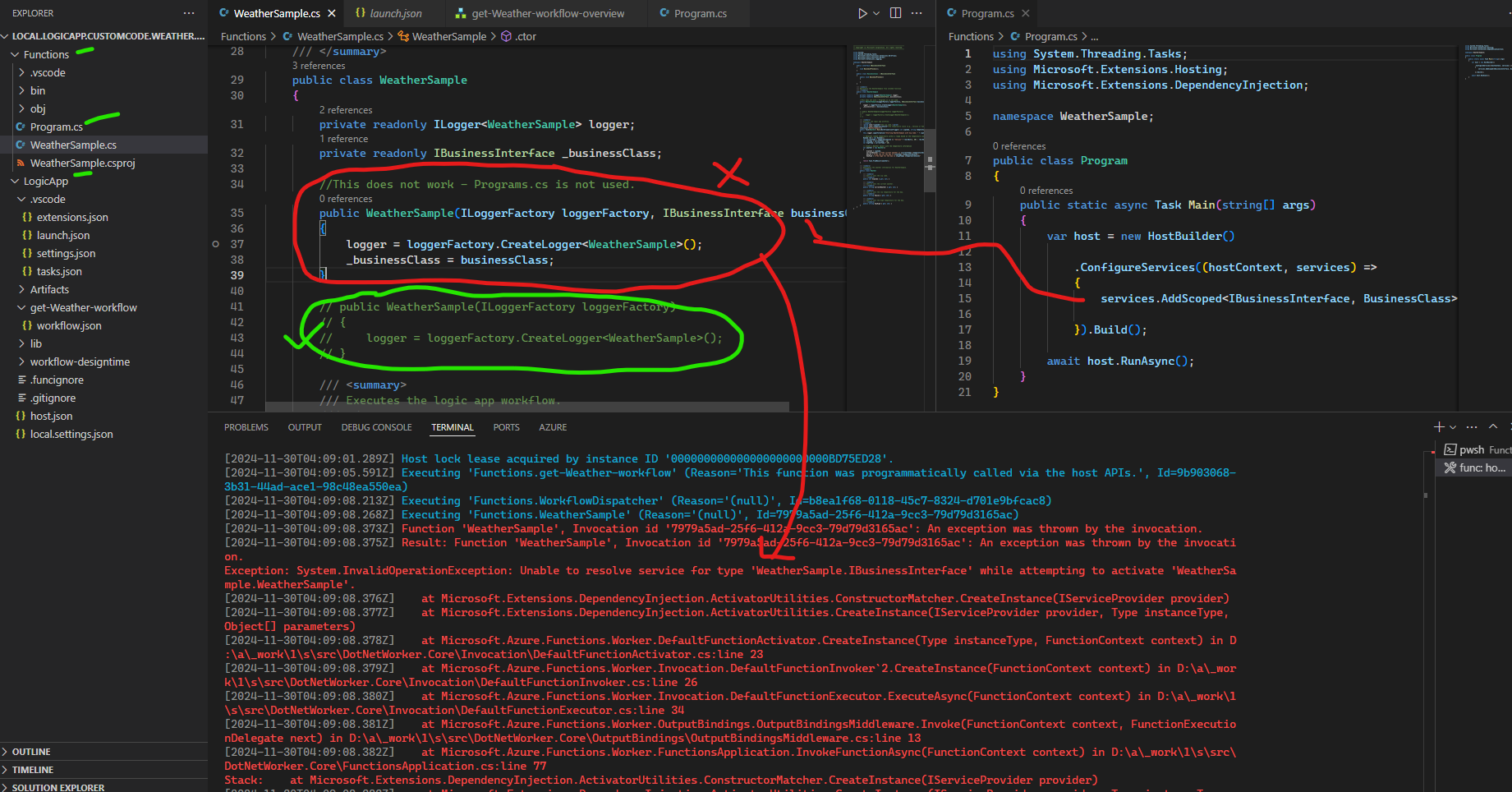Split the editor with the split icon
Image resolution: width=1512 pixels, height=792 pixels.
pyautogui.click(x=894, y=13)
